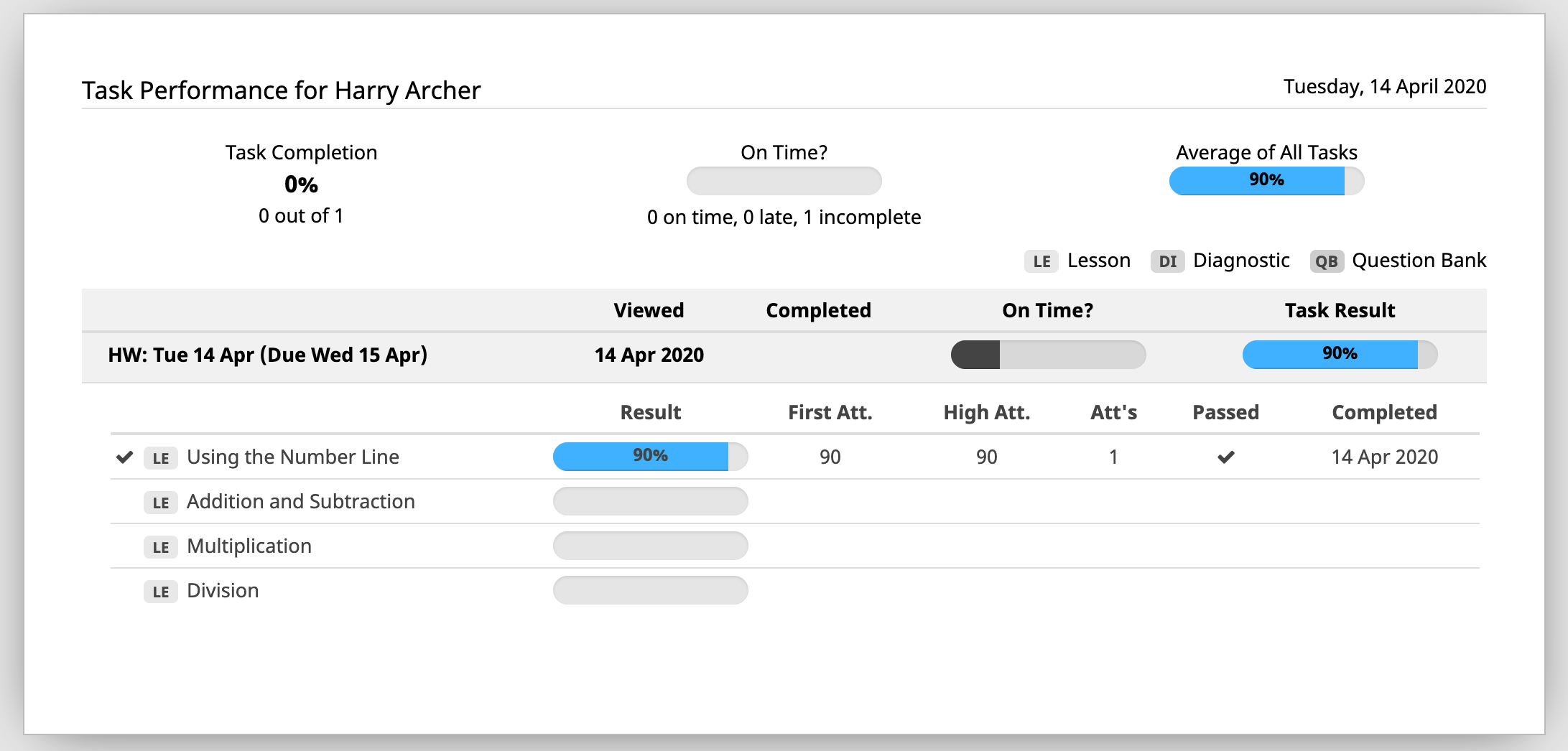Open the Addition and Subtraction lesson
The height and width of the screenshot is (751, 1568).
click(x=300, y=501)
